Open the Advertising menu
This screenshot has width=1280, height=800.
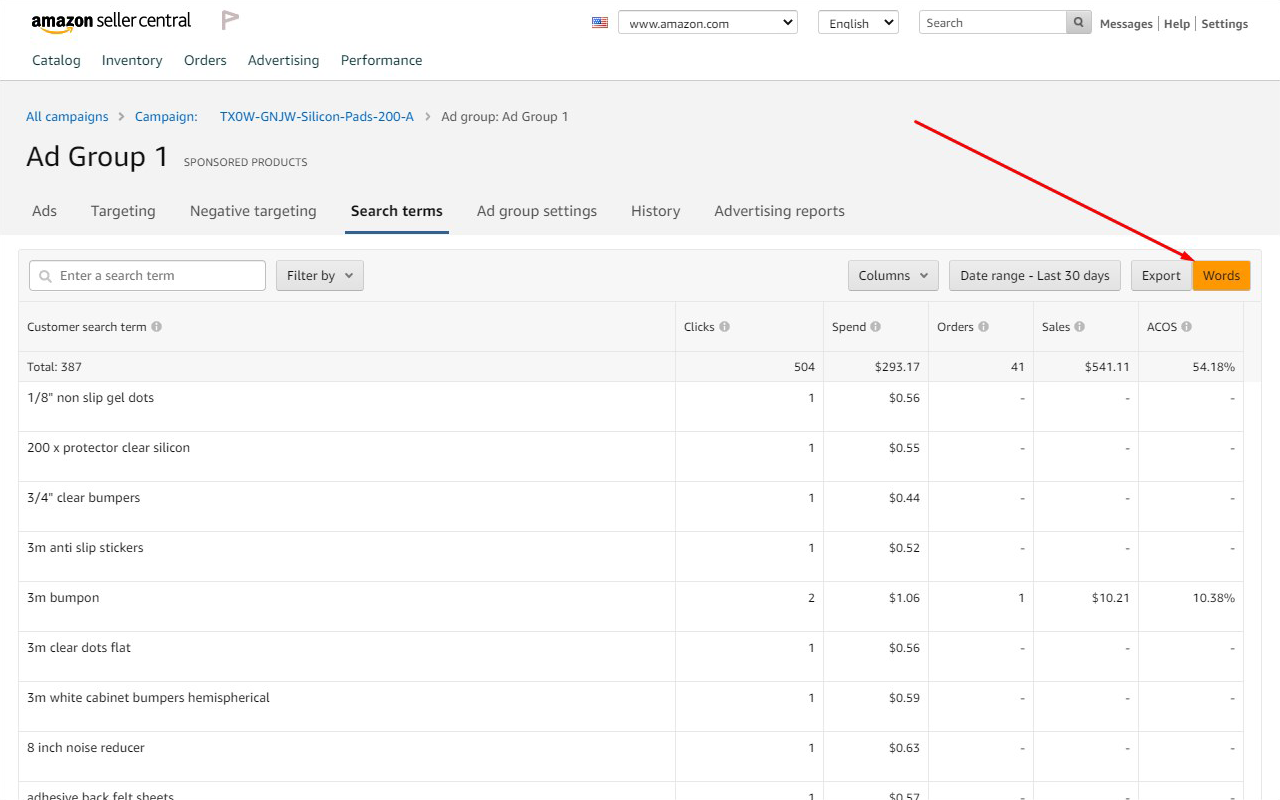pyautogui.click(x=284, y=60)
